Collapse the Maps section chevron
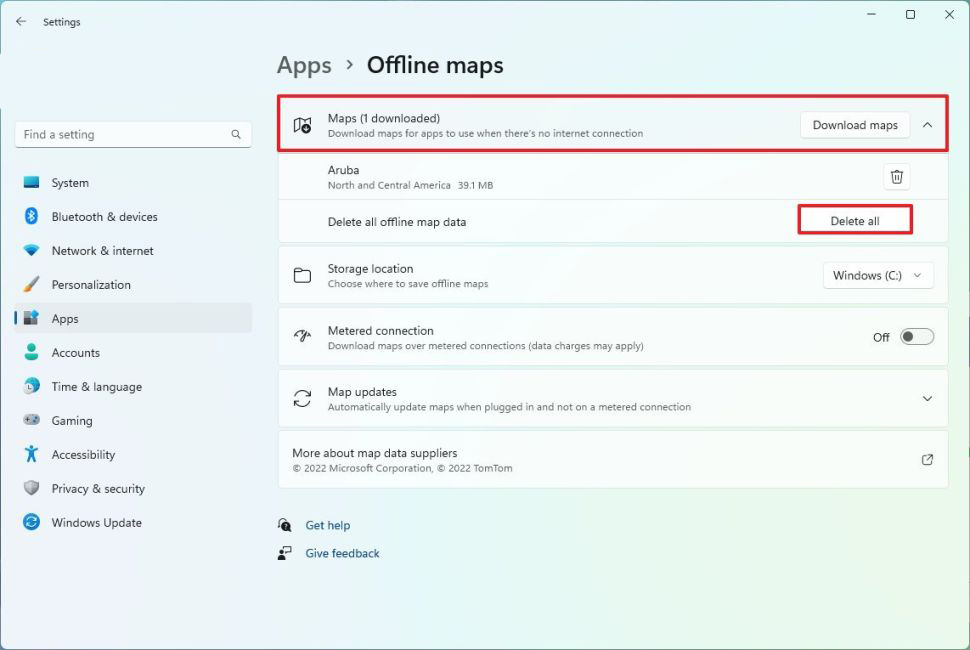Viewport: 970px width, 650px height. (927, 125)
